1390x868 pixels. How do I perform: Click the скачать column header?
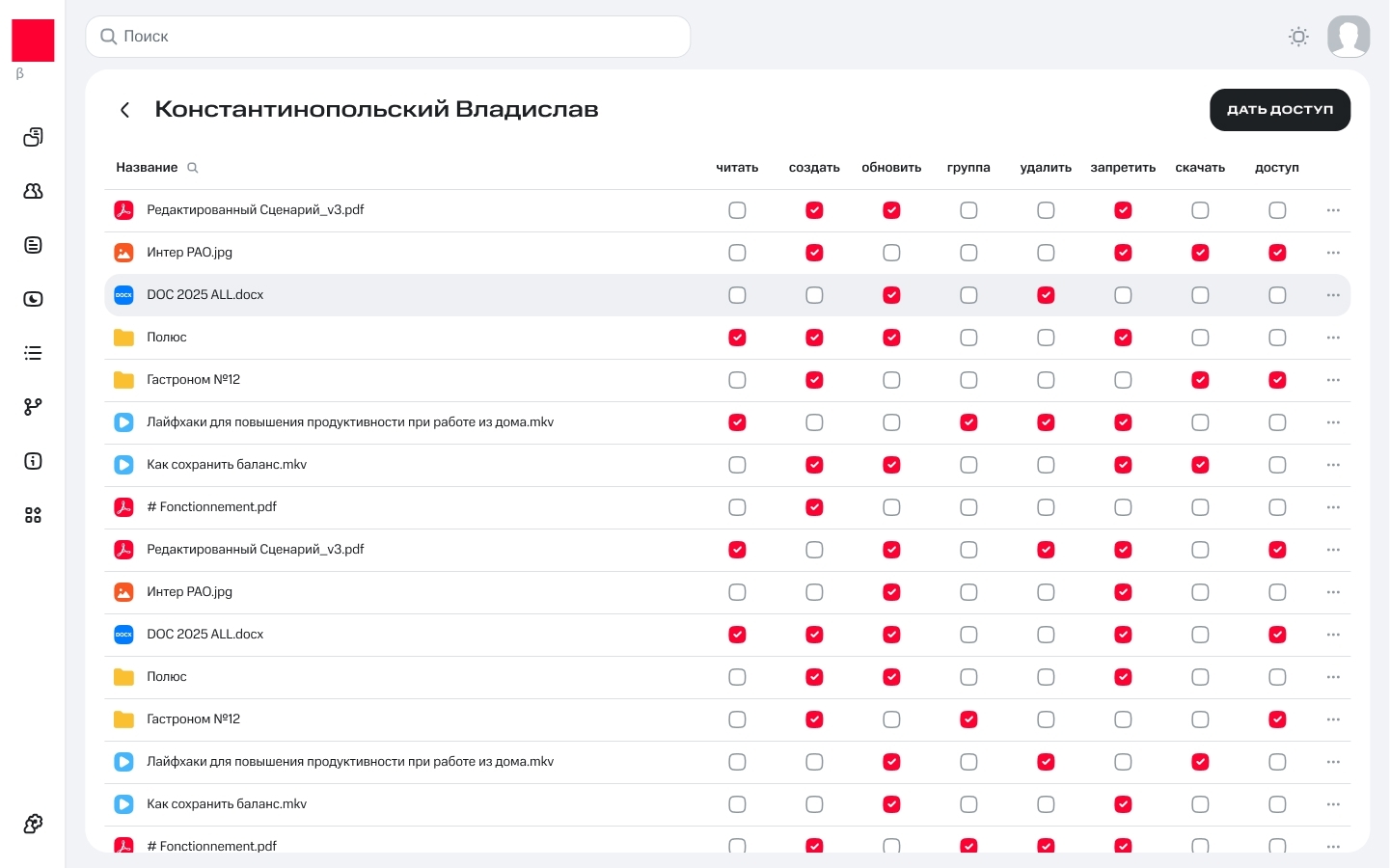tap(1200, 168)
